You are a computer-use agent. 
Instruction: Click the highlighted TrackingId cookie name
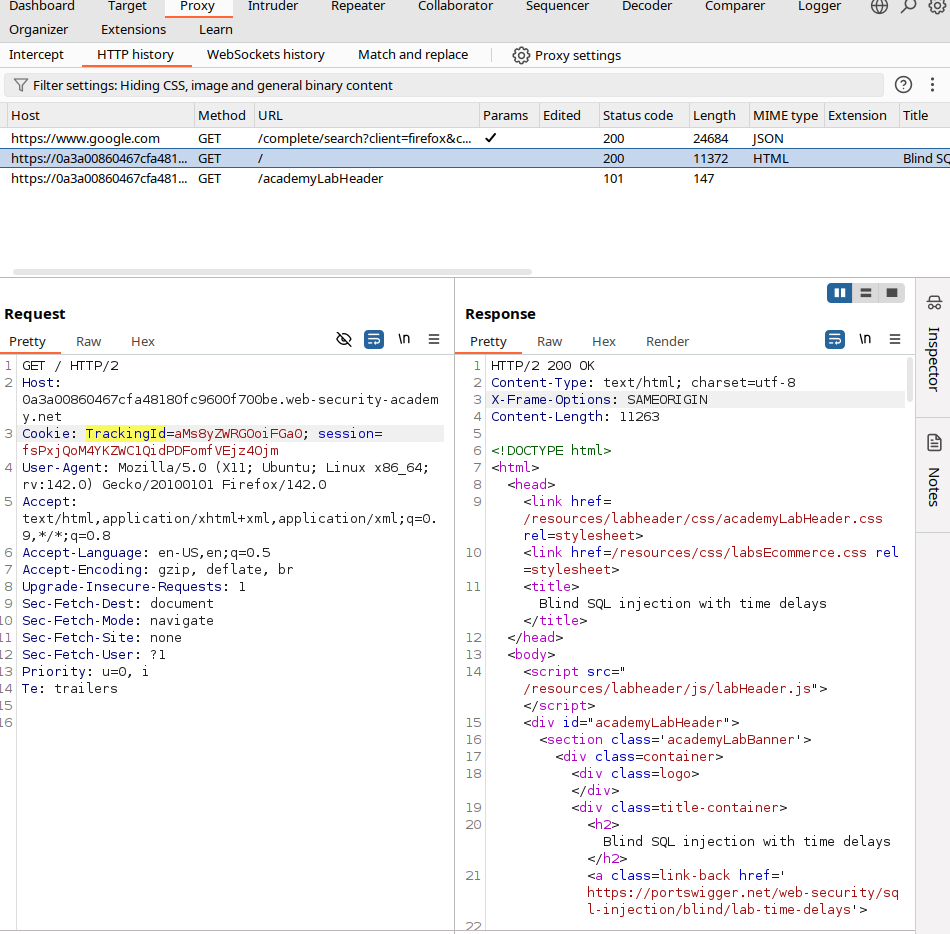(125, 434)
